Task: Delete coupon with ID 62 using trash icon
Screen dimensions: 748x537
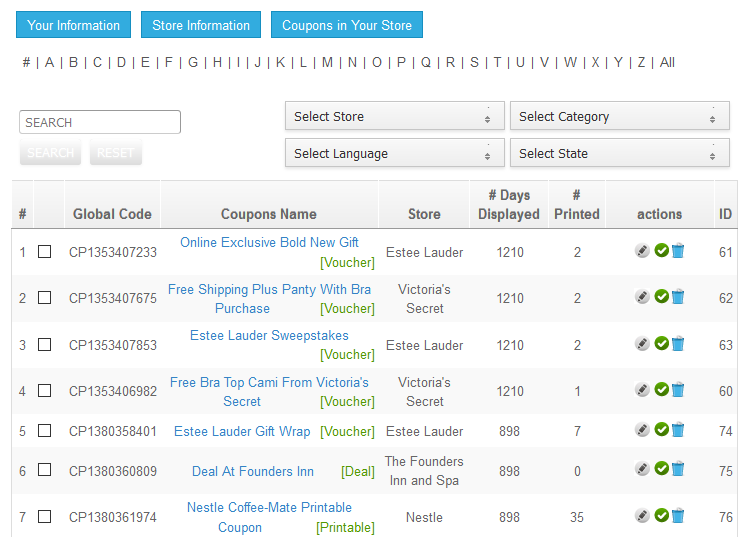Action: coord(678,297)
